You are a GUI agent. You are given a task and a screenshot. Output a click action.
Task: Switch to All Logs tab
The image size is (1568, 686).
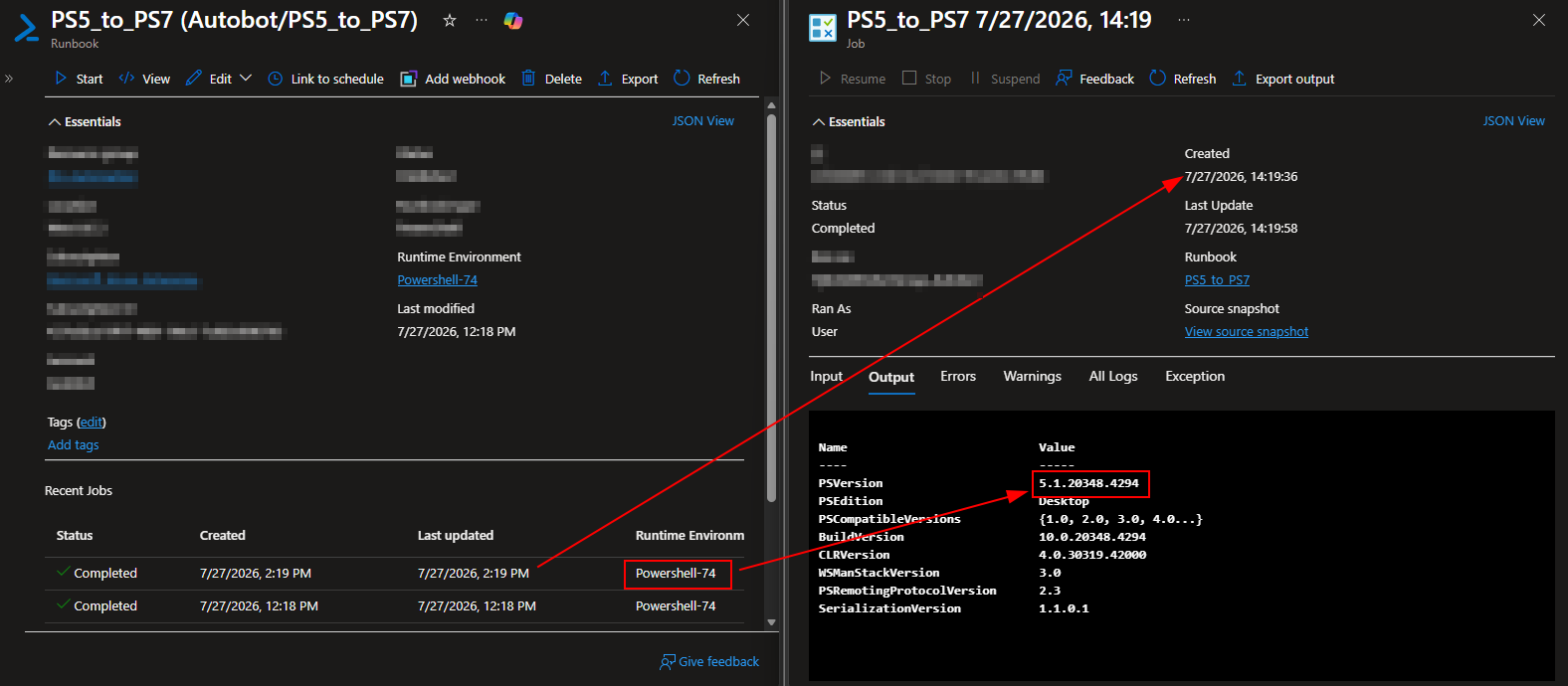(x=1113, y=376)
